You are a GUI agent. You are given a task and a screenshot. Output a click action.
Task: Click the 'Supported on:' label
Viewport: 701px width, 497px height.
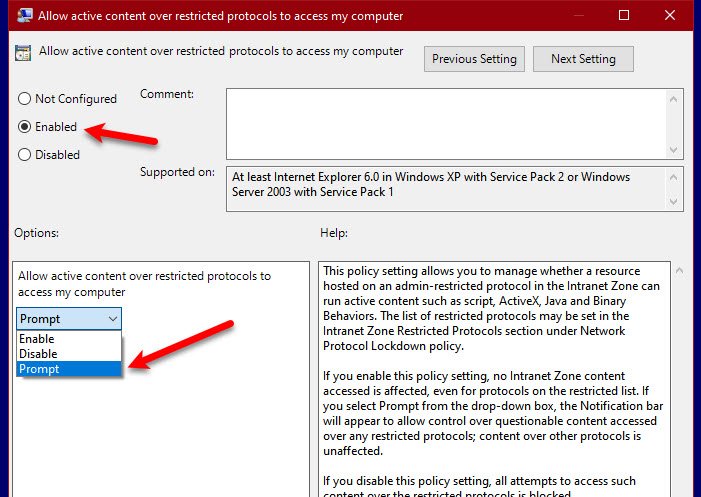(177, 172)
